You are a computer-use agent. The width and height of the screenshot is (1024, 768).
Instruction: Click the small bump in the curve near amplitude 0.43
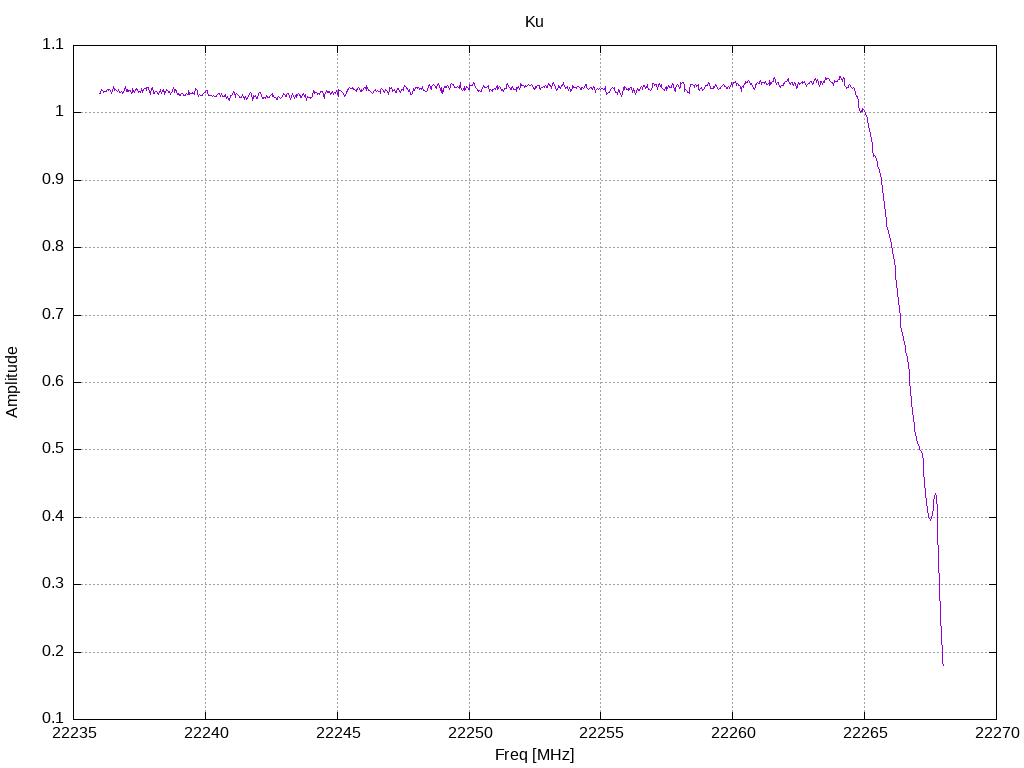(x=935, y=495)
